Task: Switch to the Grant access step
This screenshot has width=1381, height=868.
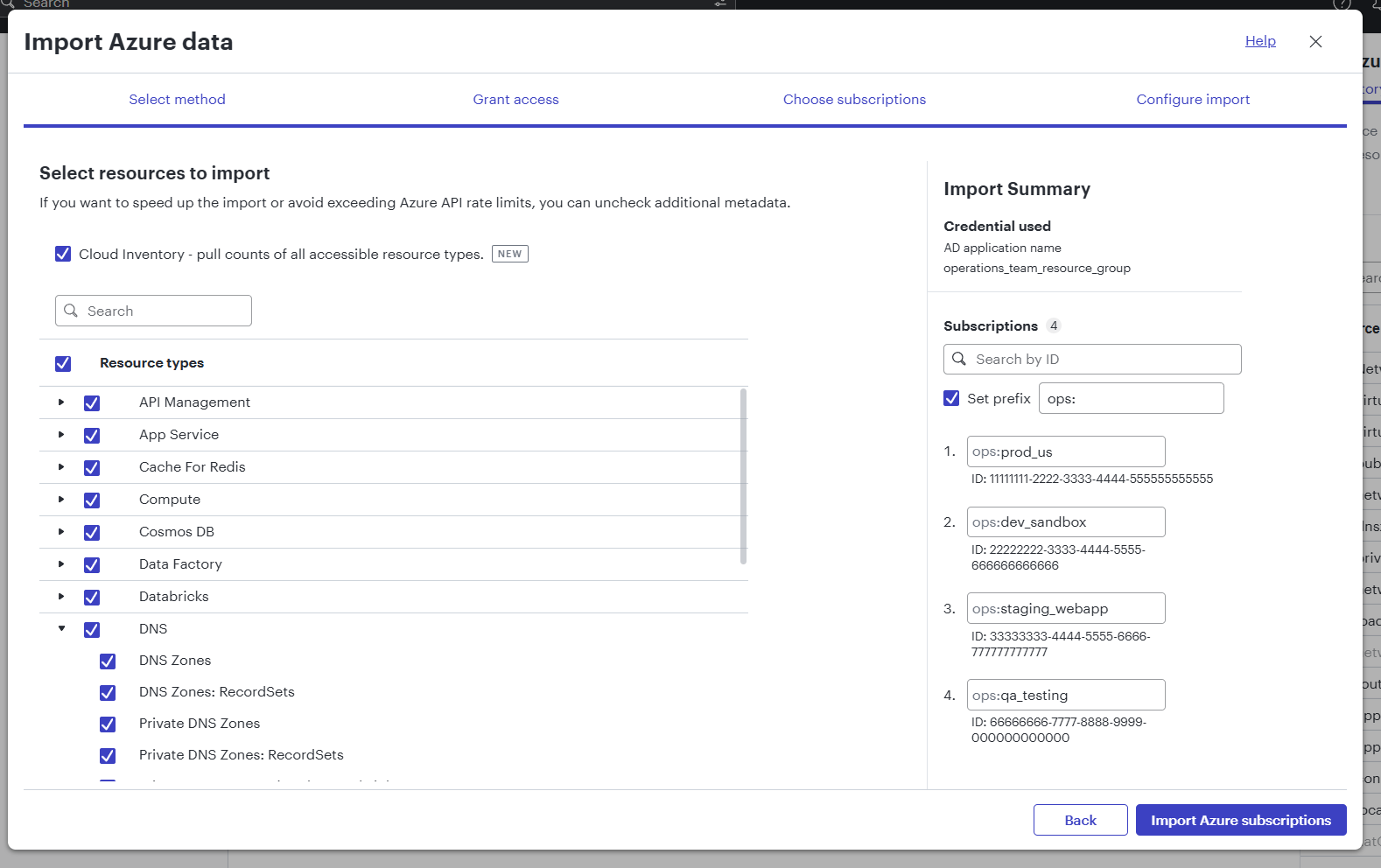Action: tap(515, 100)
